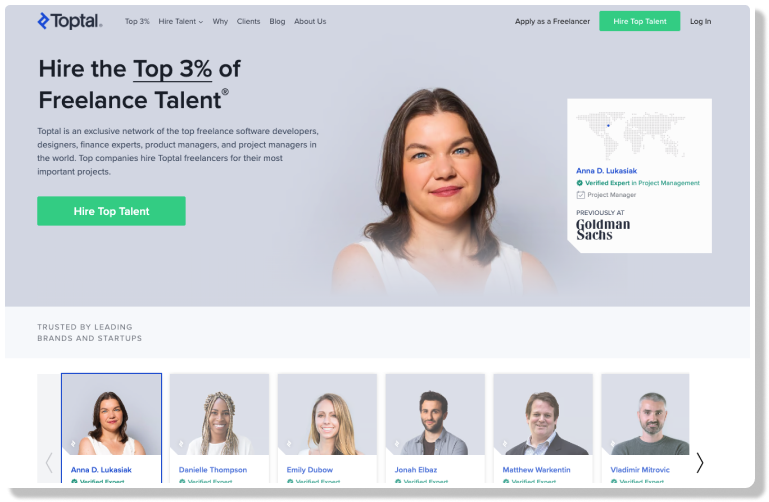
Task: Click the green verified badge beside Verified Expert
Action: click(579, 183)
